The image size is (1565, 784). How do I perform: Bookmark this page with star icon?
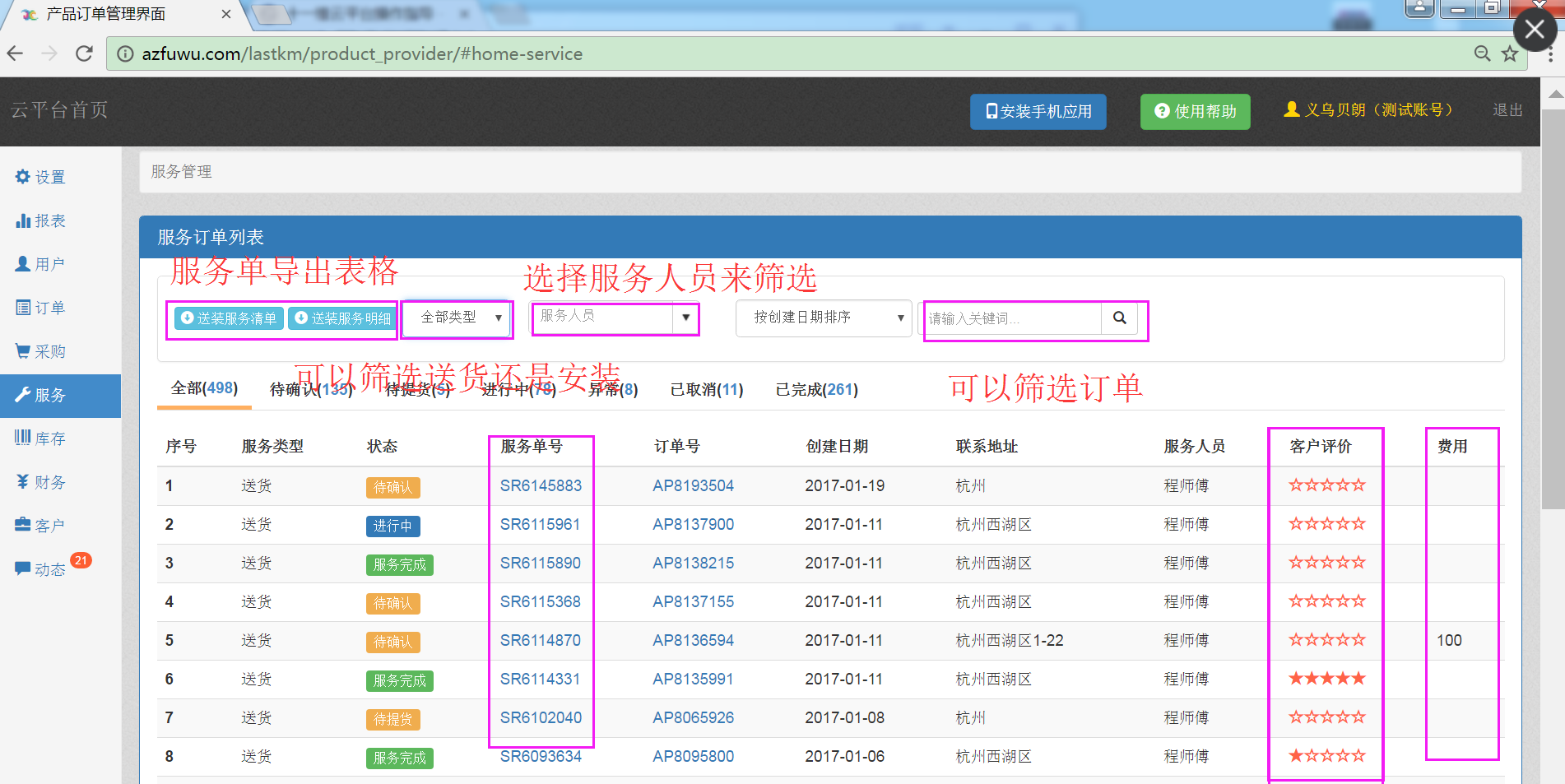(1509, 54)
